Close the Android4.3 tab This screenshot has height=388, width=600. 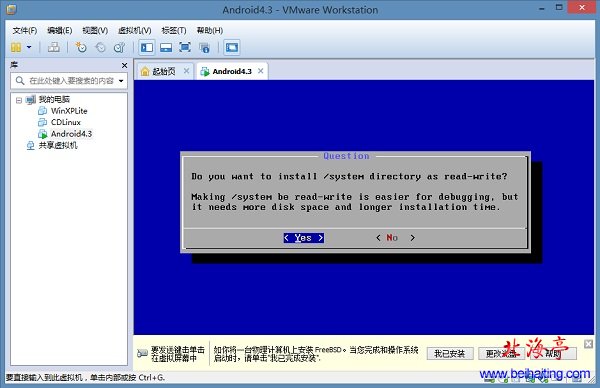click(261, 71)
